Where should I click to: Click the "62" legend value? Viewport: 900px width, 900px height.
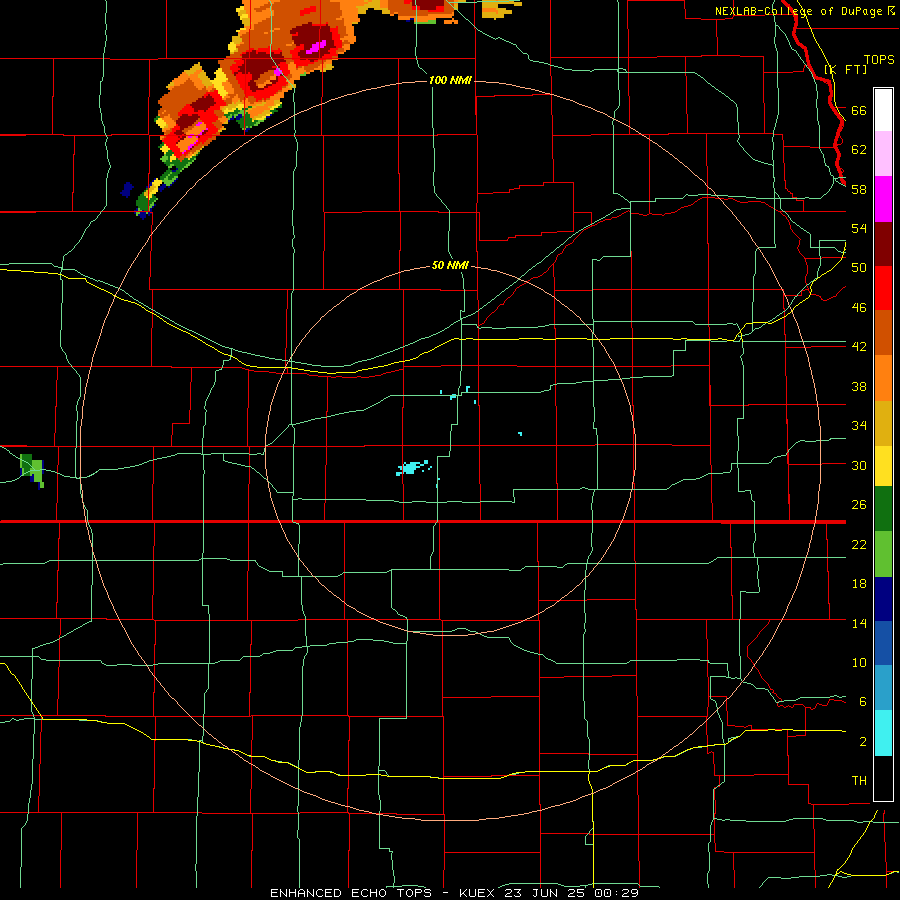(859, 150)
